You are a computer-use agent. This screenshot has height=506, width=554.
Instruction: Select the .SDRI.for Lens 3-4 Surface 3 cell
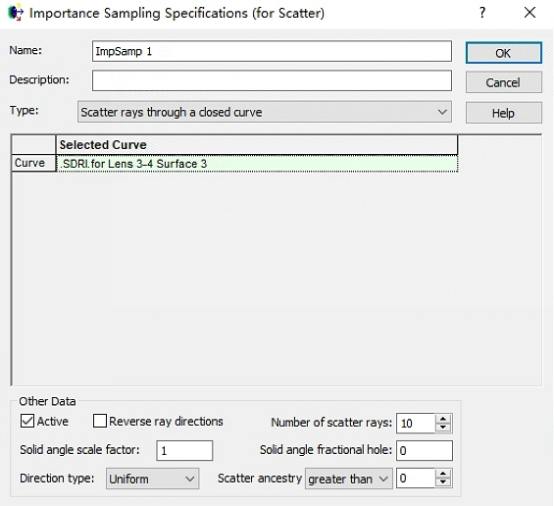257,164
